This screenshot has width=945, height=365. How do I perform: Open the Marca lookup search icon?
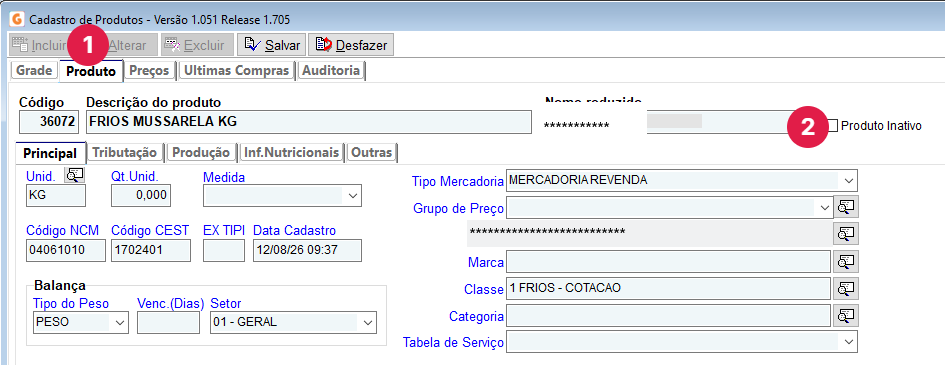[846, 261]
